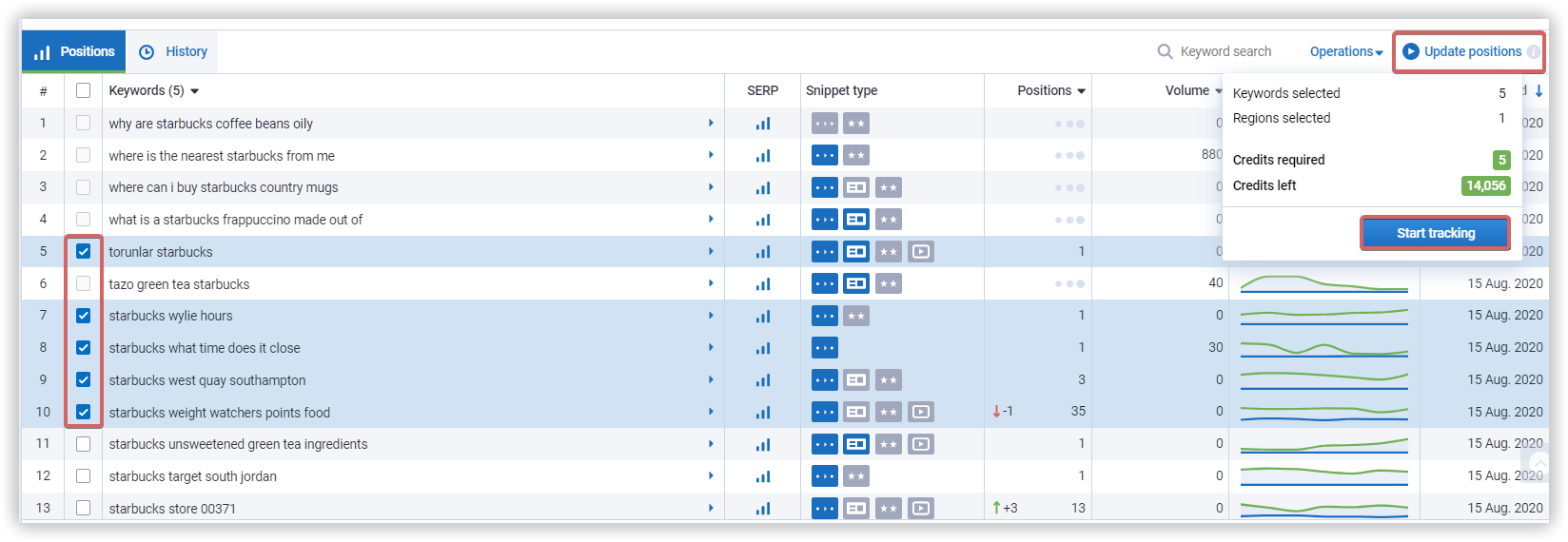This screenshot has height=542, width=1568.
Task: Click the Start tracking button
Action: coord(1436,233)
